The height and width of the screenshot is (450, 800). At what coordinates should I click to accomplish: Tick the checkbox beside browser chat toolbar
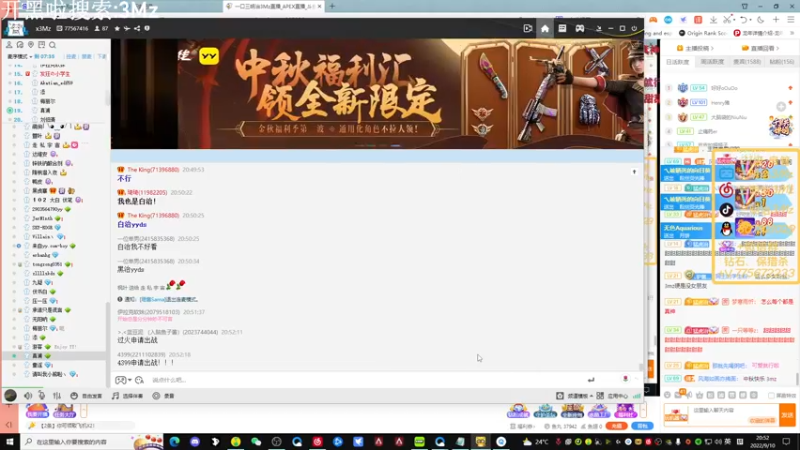(x=771, y=395)
